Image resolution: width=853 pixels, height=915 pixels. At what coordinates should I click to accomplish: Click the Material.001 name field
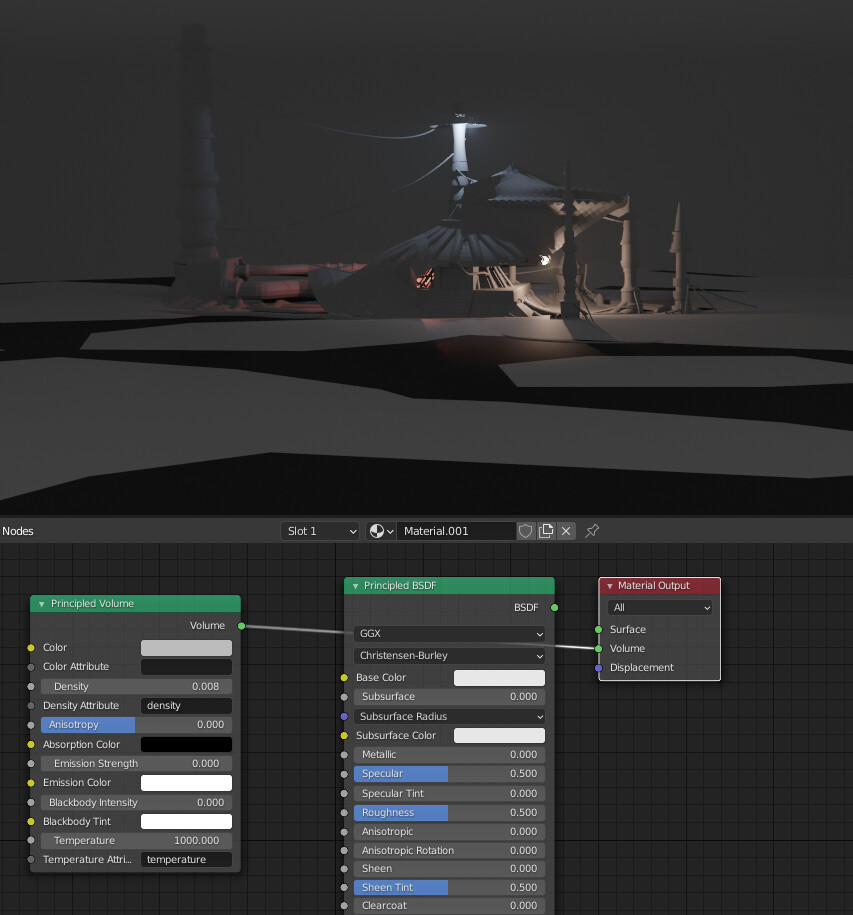456,531
